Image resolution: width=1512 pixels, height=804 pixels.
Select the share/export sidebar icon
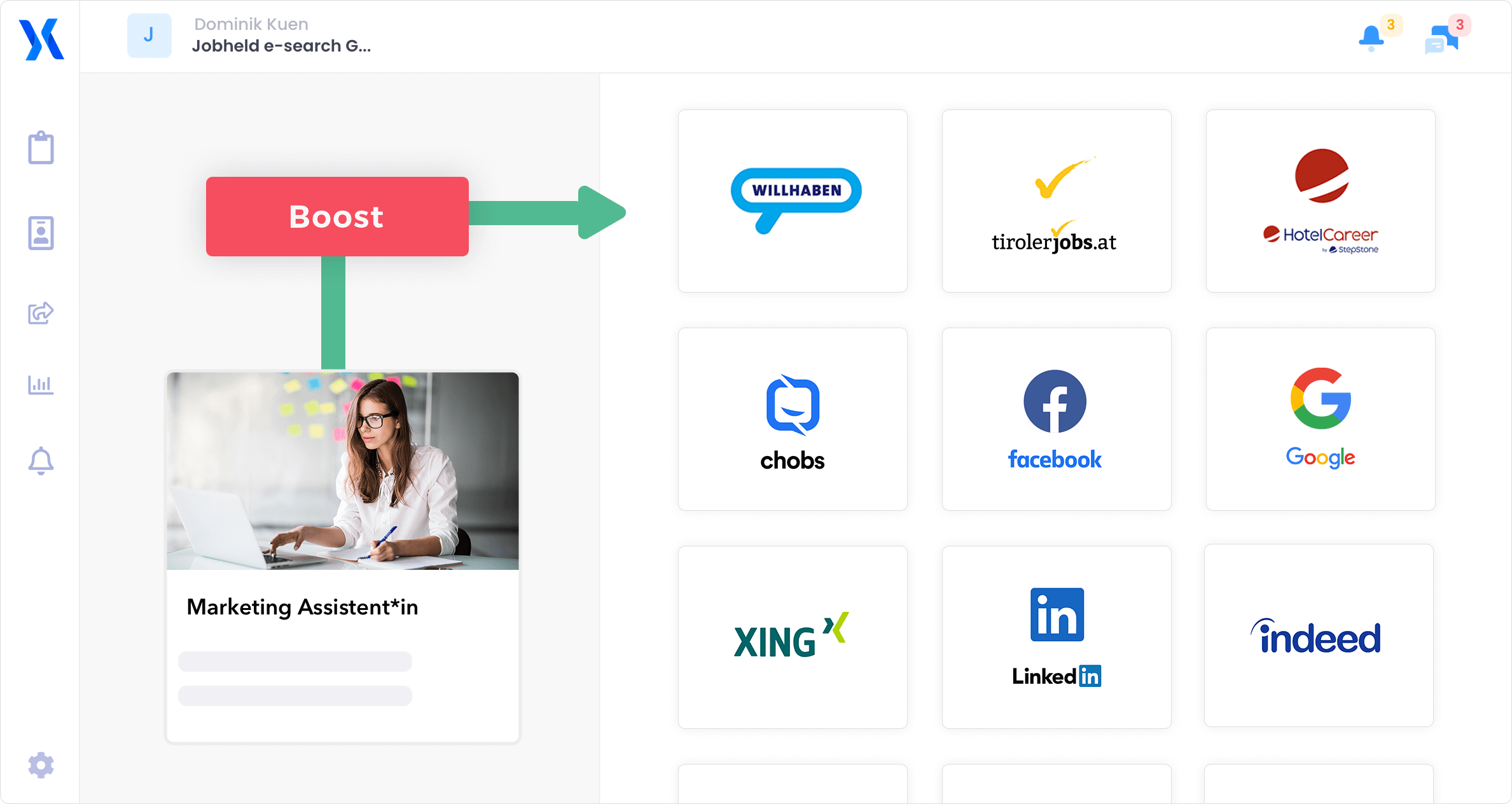41,312
